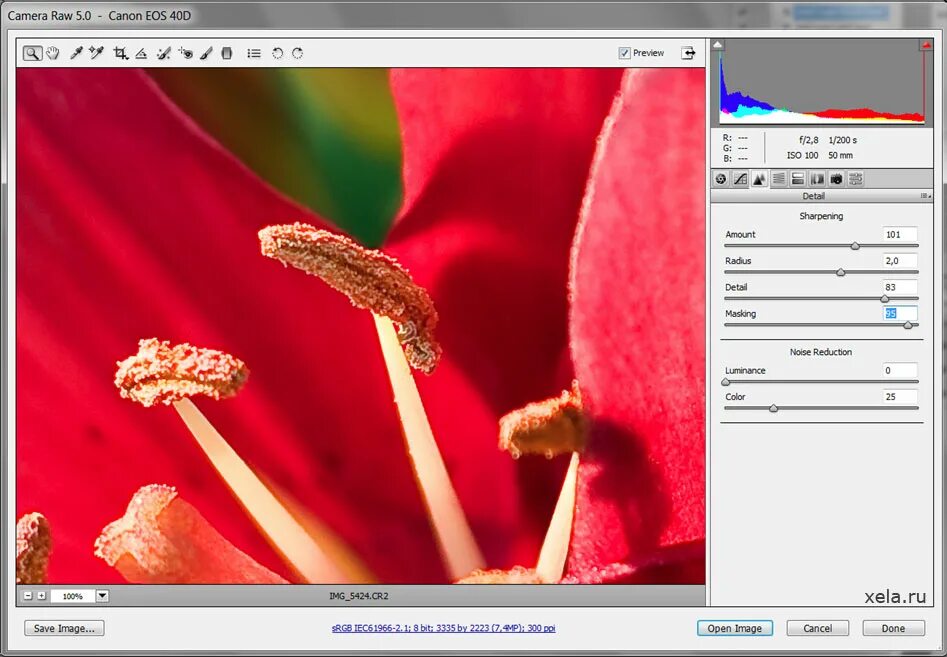Pick the White Balance eyedropper tool
The image size is (947, 657).
click(x=76, y=53)
